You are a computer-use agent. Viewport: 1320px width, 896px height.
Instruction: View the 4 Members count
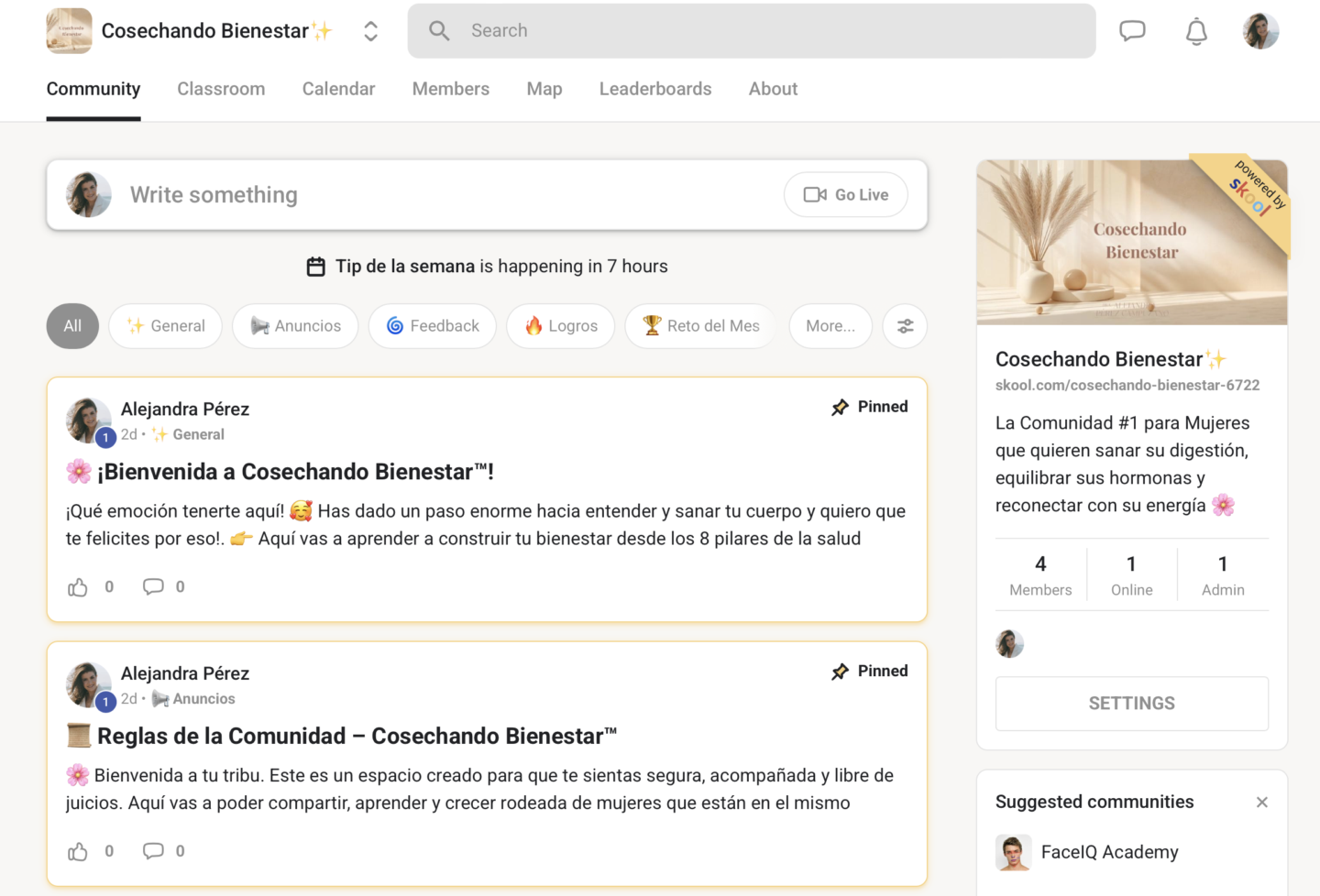[x=1040, y=575]
